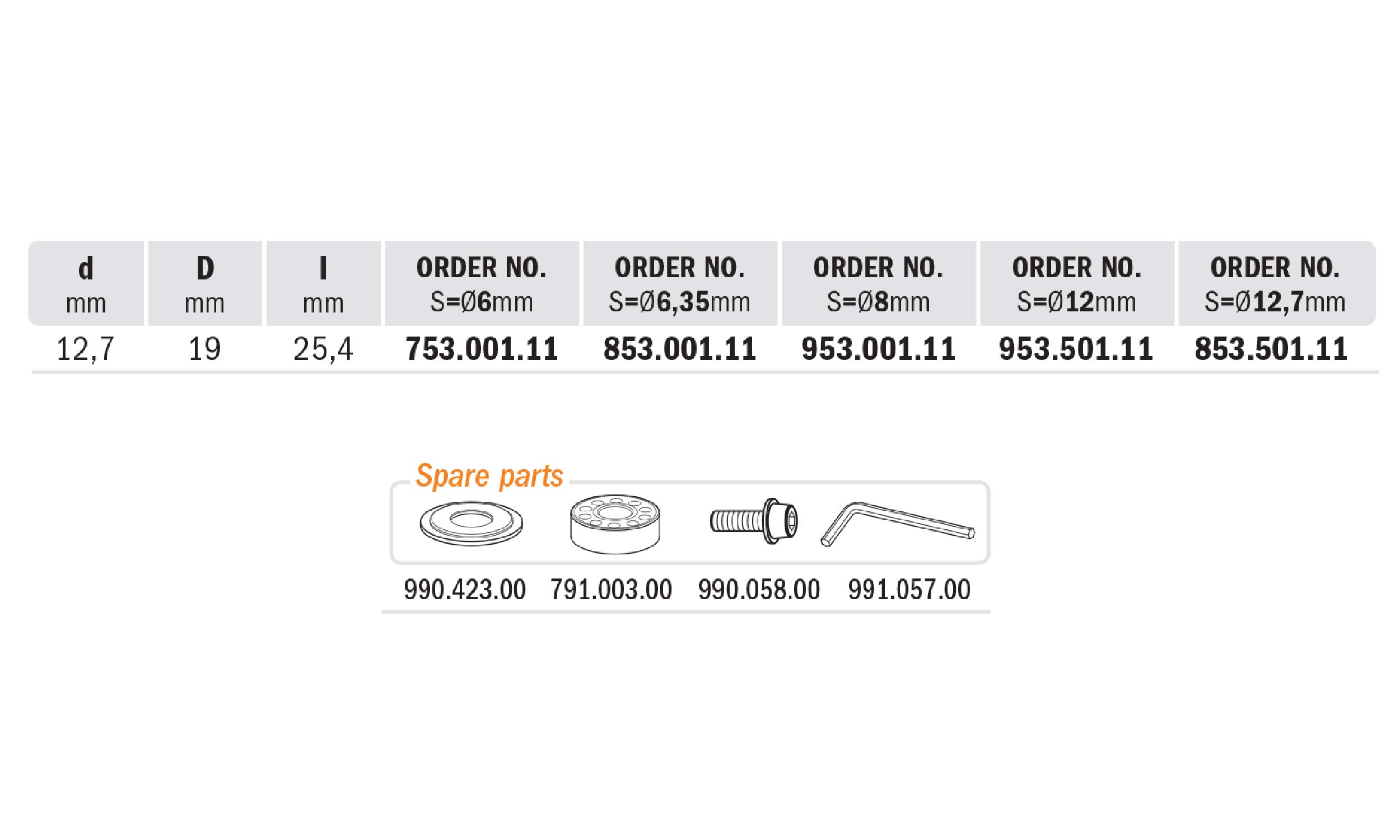
Task: Select order number 753.001.11
Action: [482, 349]
